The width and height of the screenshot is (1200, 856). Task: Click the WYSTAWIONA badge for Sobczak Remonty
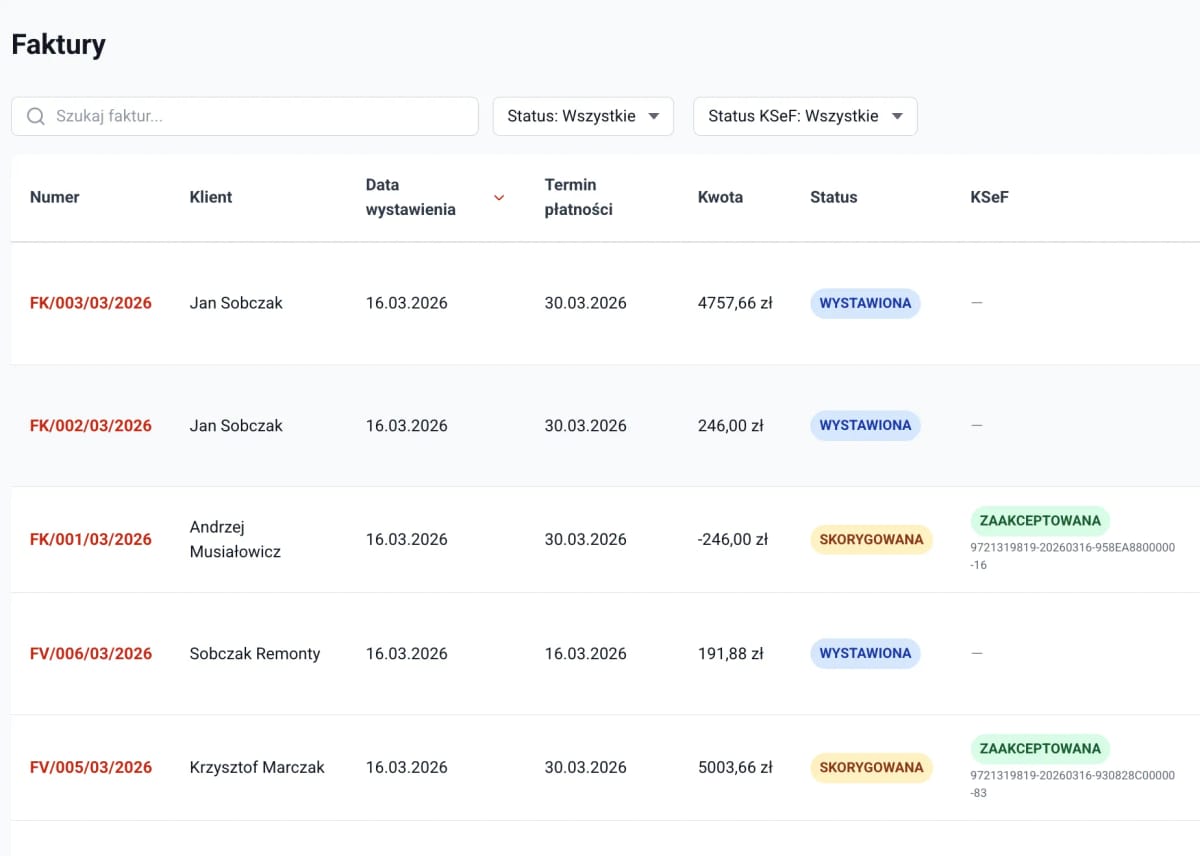pyautogui.click(x=865, y=653)
